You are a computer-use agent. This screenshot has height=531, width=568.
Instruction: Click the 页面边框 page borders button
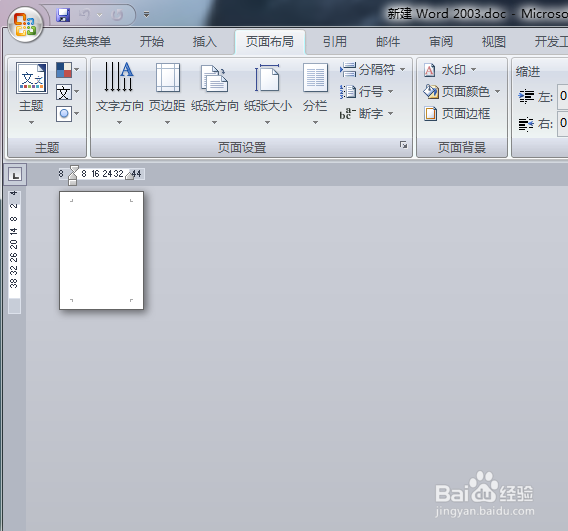pos(457,114)
